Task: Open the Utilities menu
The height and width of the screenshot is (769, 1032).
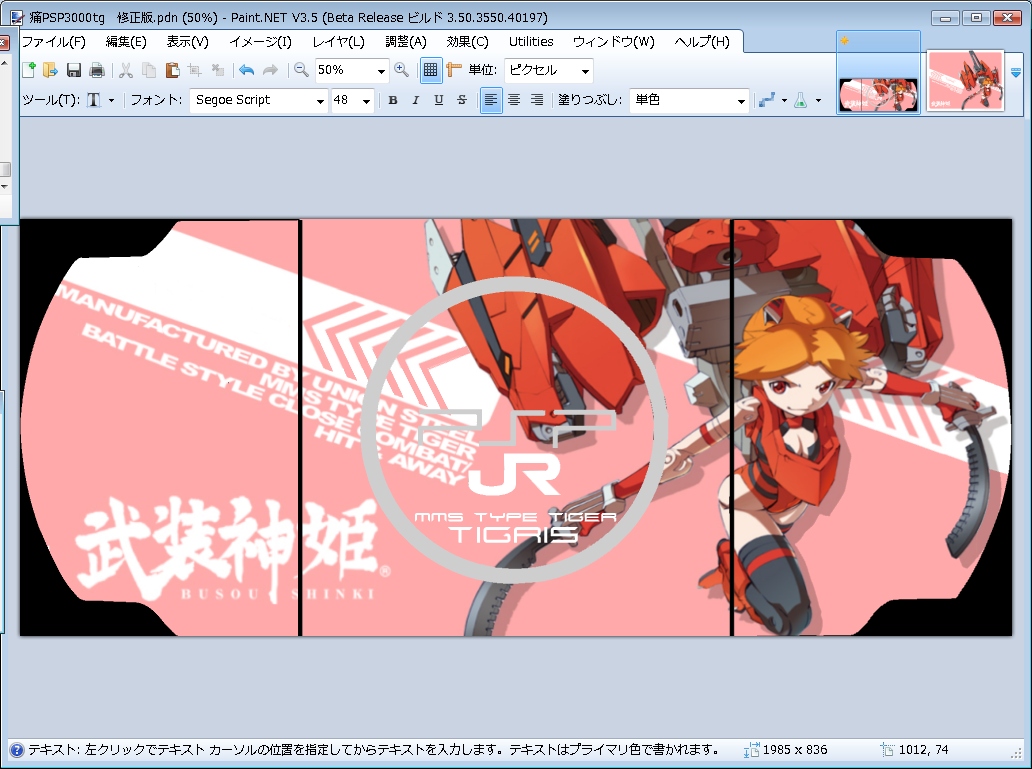Action: pos(530,41)
